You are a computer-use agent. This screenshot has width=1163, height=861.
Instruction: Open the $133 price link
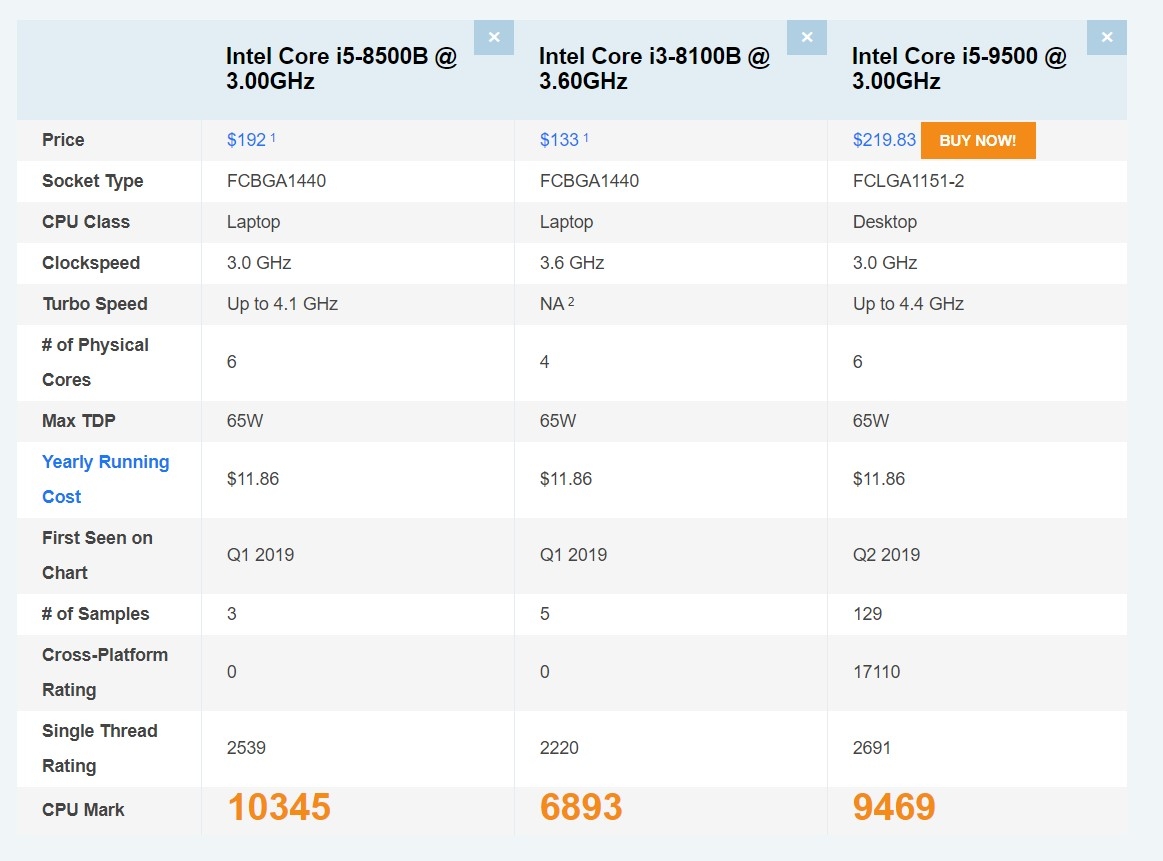[559, 140]
